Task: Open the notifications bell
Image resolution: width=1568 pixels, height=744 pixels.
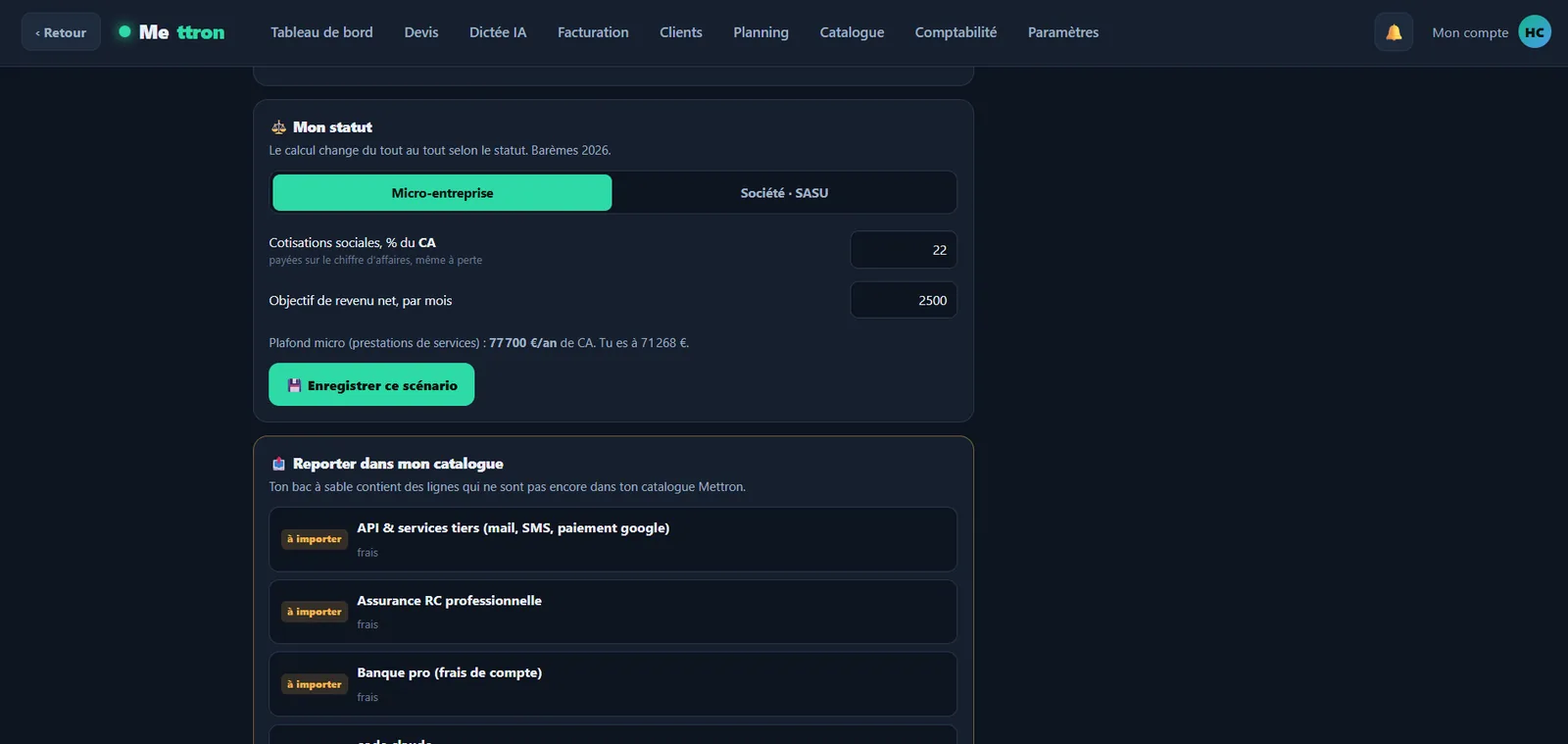Action: pyautogui.click(x=1394, y=32)
